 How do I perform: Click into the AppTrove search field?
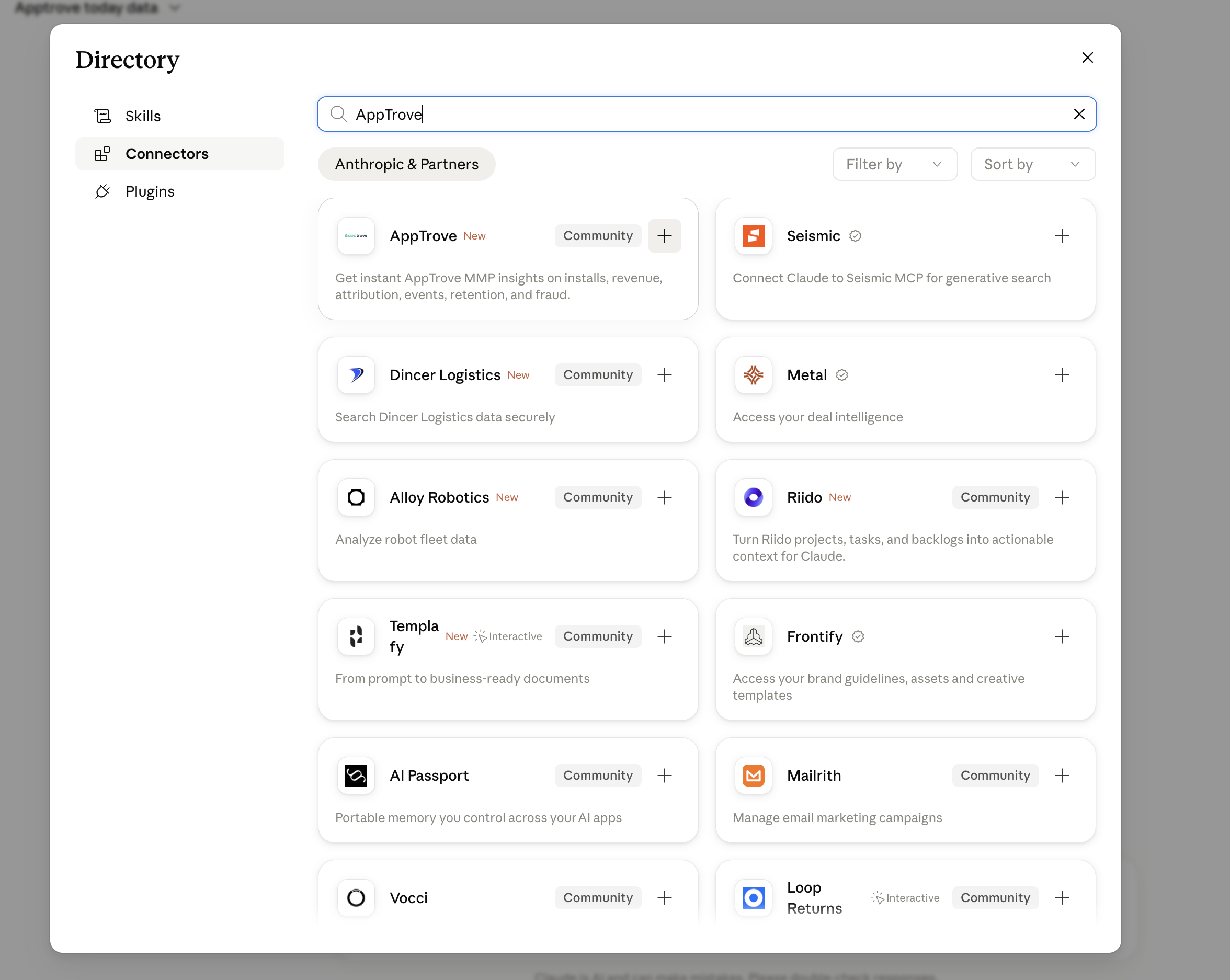point(707,114)
